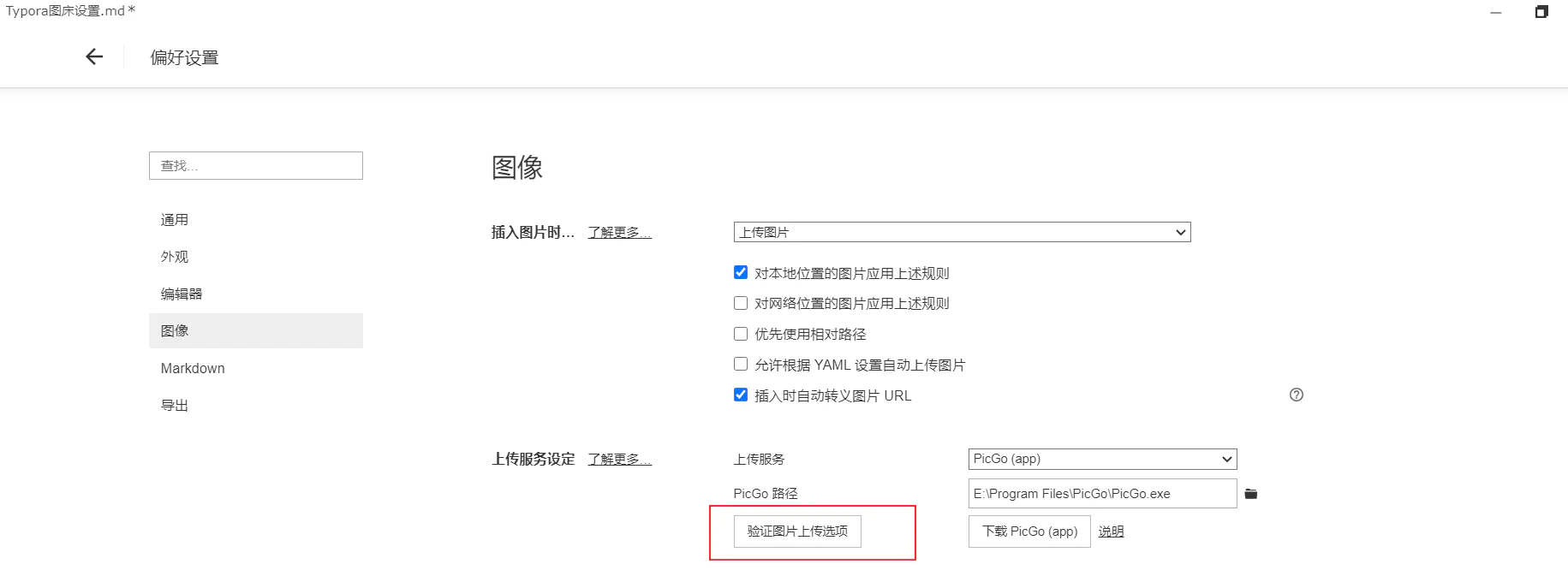This screenshot has height=582, width=1568.
Task: Disable '插入时自动转义图片 URL' checkbox
Action: pos(741,395)
